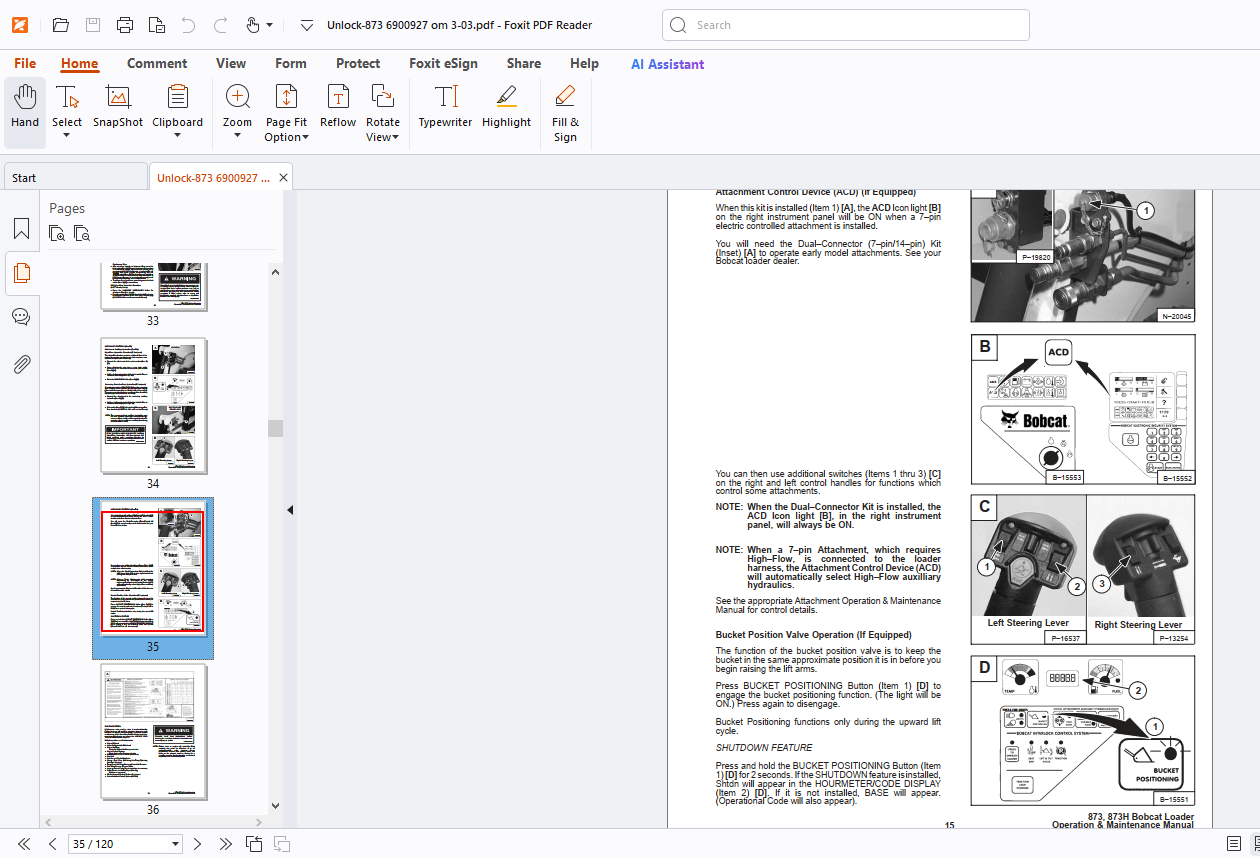
Task: Click the Redo arrow icon
Action: click(221, 25)
